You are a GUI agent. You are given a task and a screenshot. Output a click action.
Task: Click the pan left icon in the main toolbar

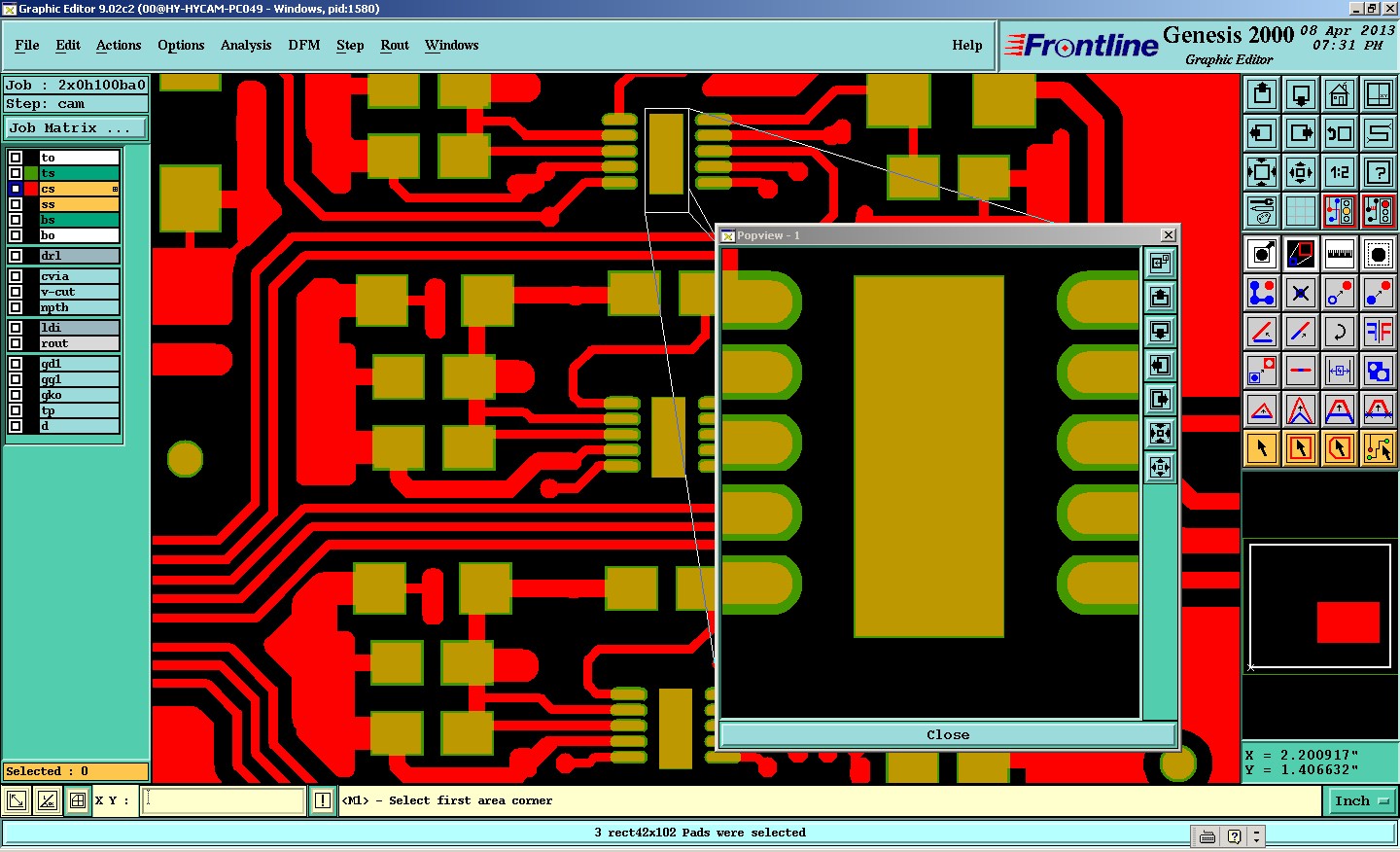[1262, 133]
